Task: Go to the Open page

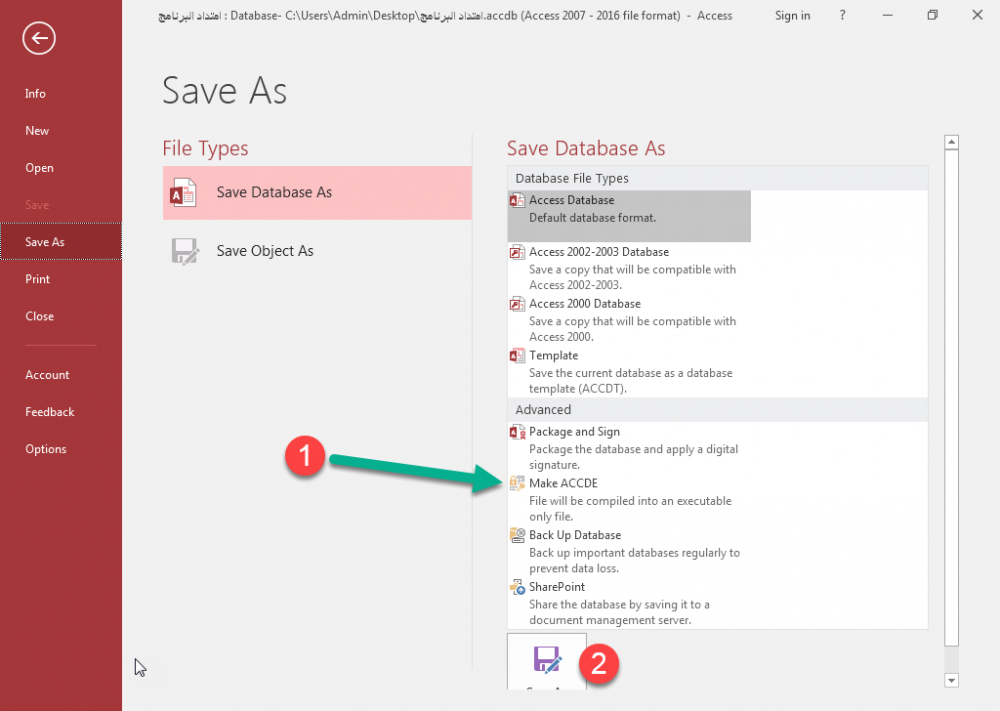Action: coord(61,168)
